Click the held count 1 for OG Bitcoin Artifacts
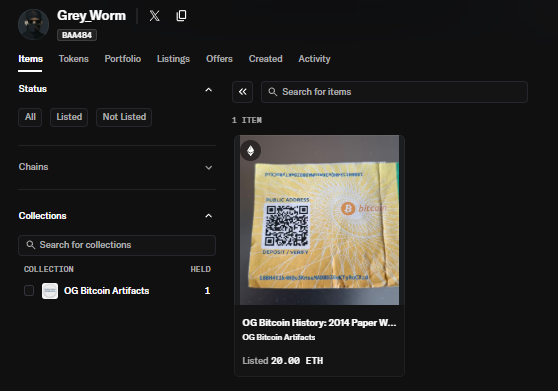Screen dimensions: 558x391 coord(207,291)
